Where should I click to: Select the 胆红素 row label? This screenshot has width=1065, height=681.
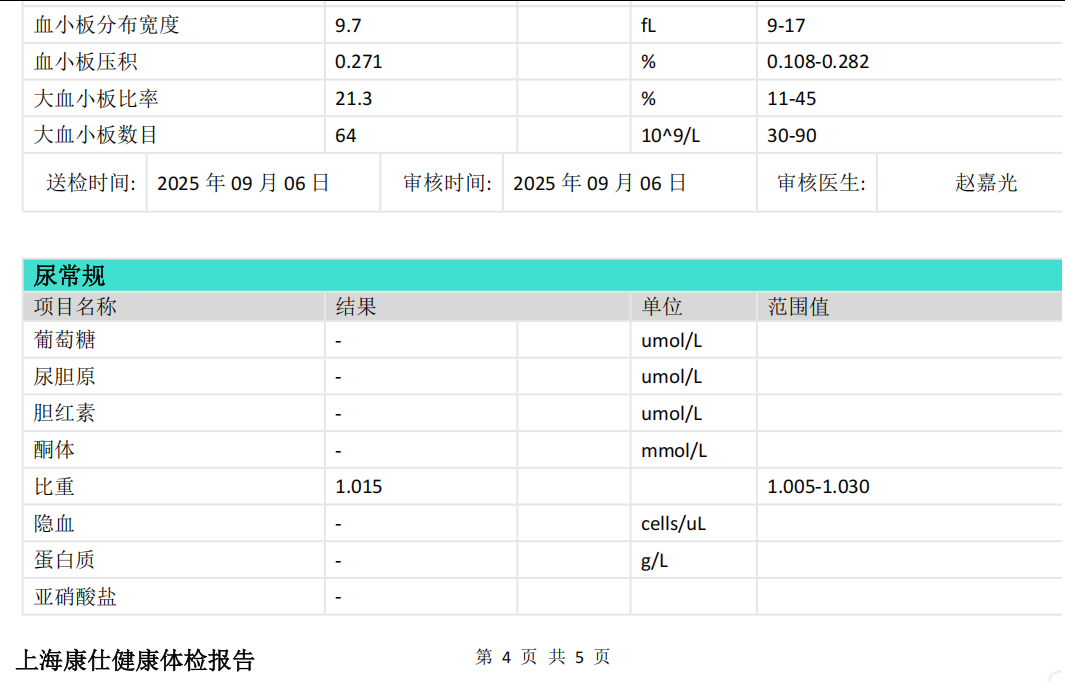click(x=65, y=414)
